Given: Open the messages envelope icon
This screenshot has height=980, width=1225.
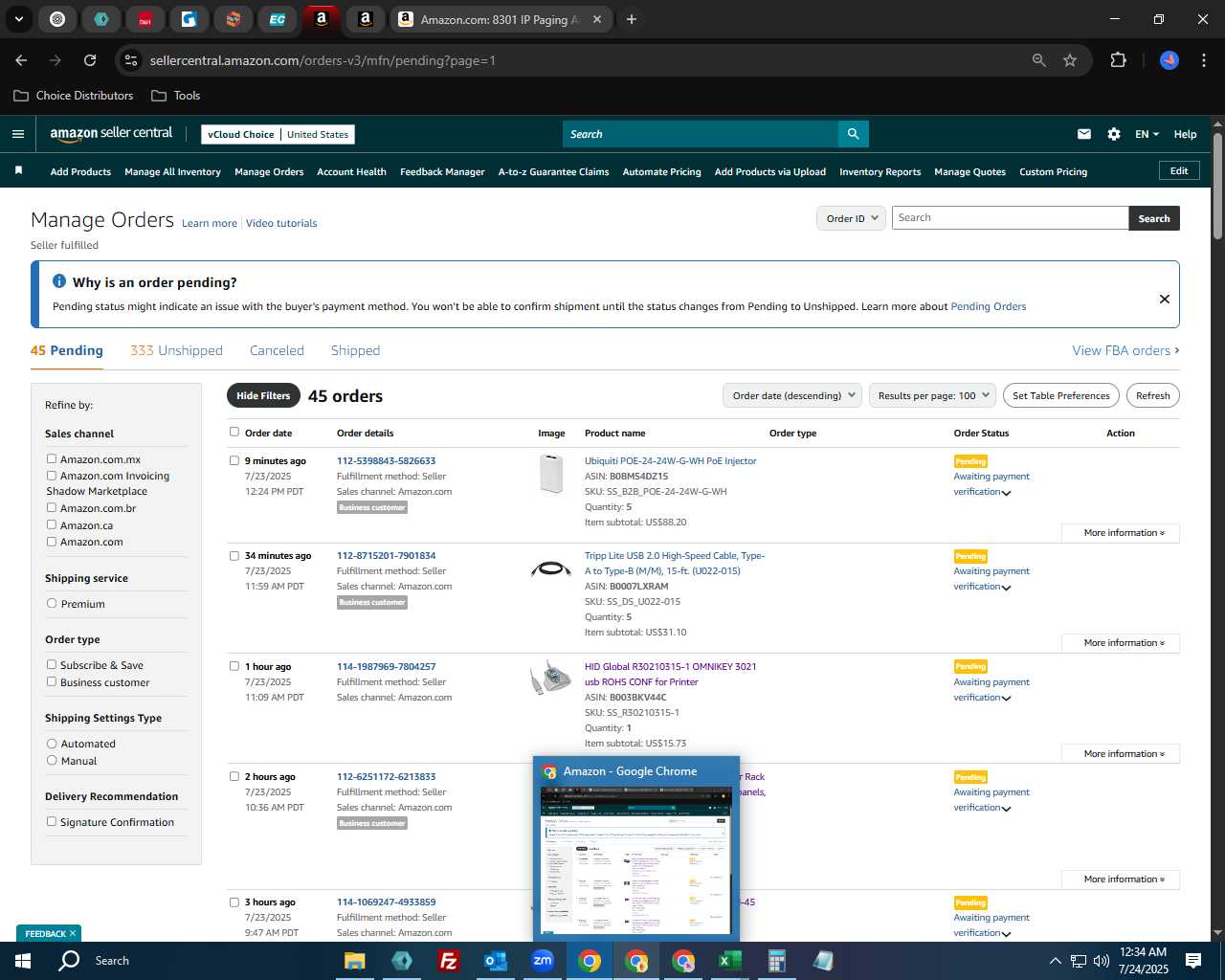Looking at the screenshot, I should point(1084,134).
